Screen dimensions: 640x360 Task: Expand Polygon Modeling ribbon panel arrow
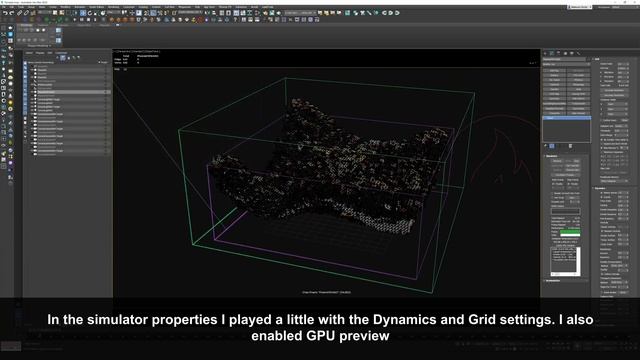click(x=50, y=46)
